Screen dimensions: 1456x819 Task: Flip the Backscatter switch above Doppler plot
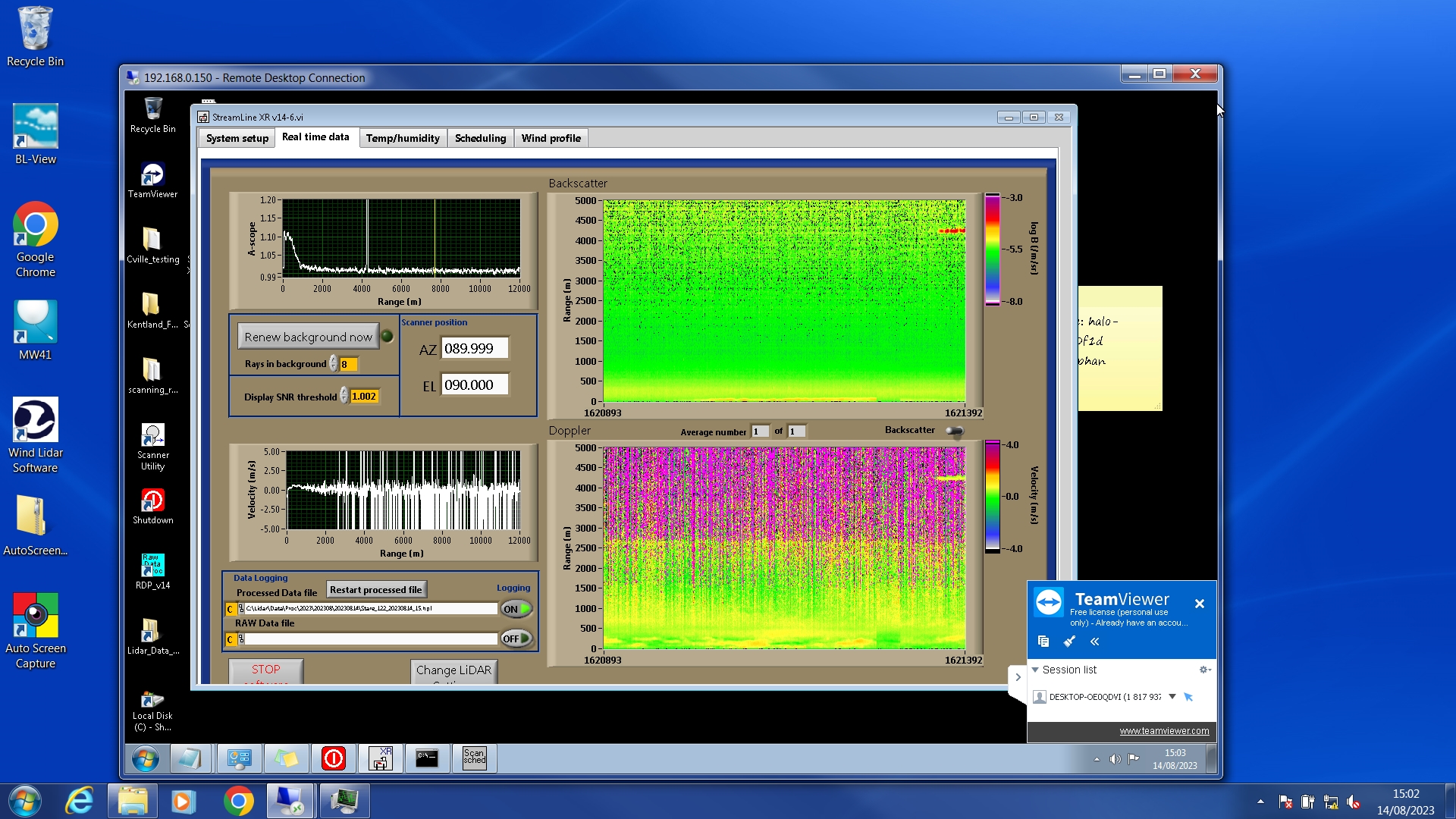click(954, 431)
